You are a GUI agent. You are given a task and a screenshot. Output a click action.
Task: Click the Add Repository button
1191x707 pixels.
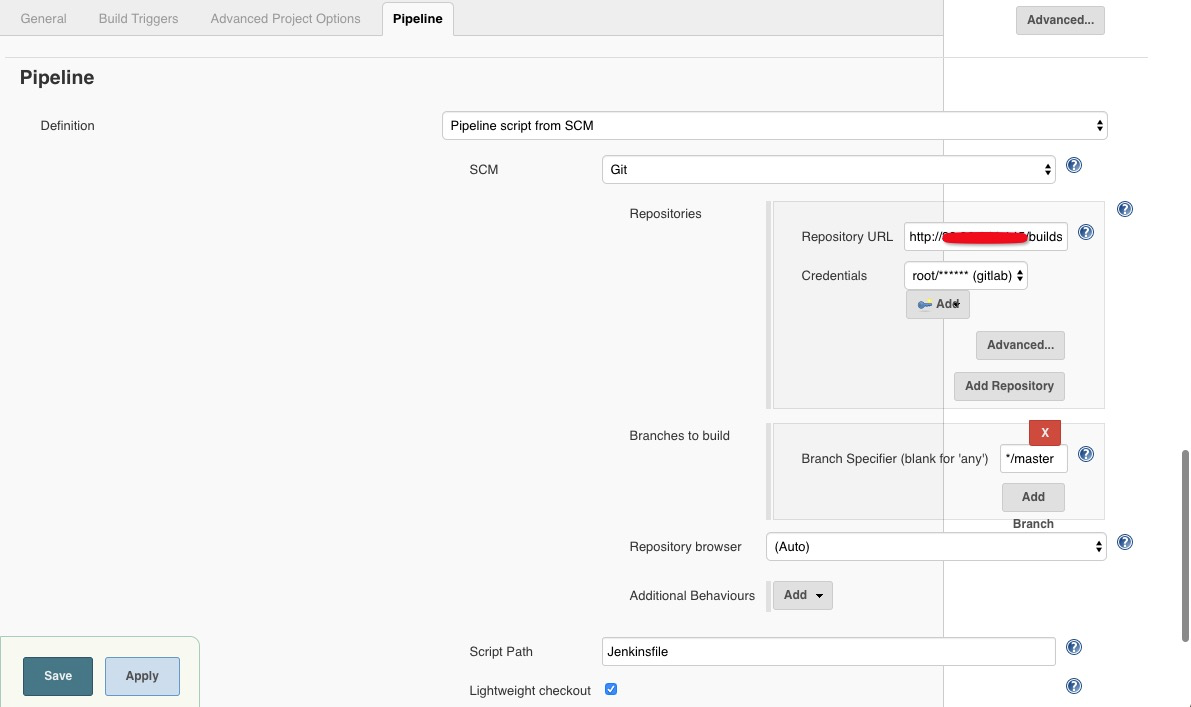[1009, 386]
